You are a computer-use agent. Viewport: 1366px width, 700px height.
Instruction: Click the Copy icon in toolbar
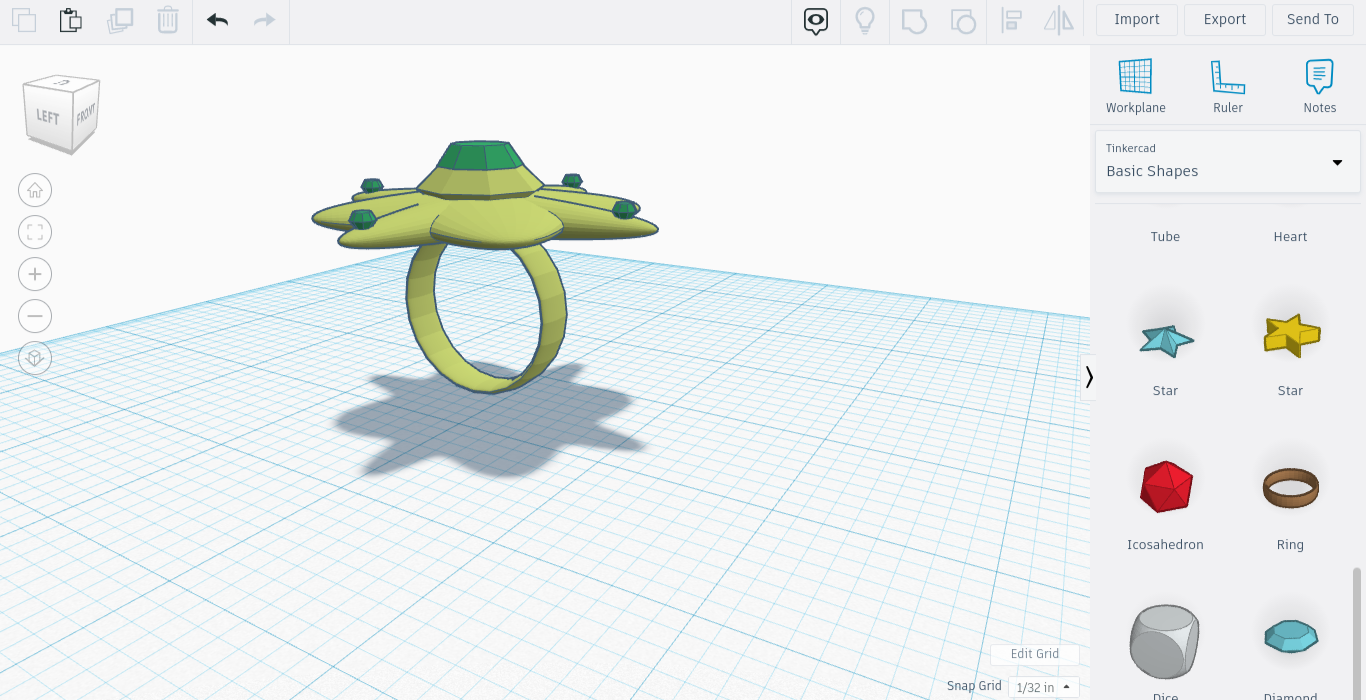coord(24,20)
